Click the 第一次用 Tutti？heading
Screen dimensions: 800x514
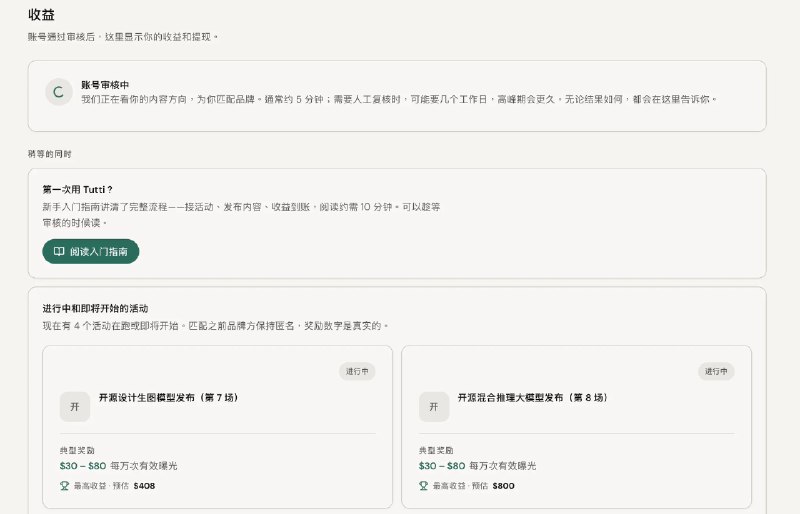pyautogui.click(x=78, y=189)
